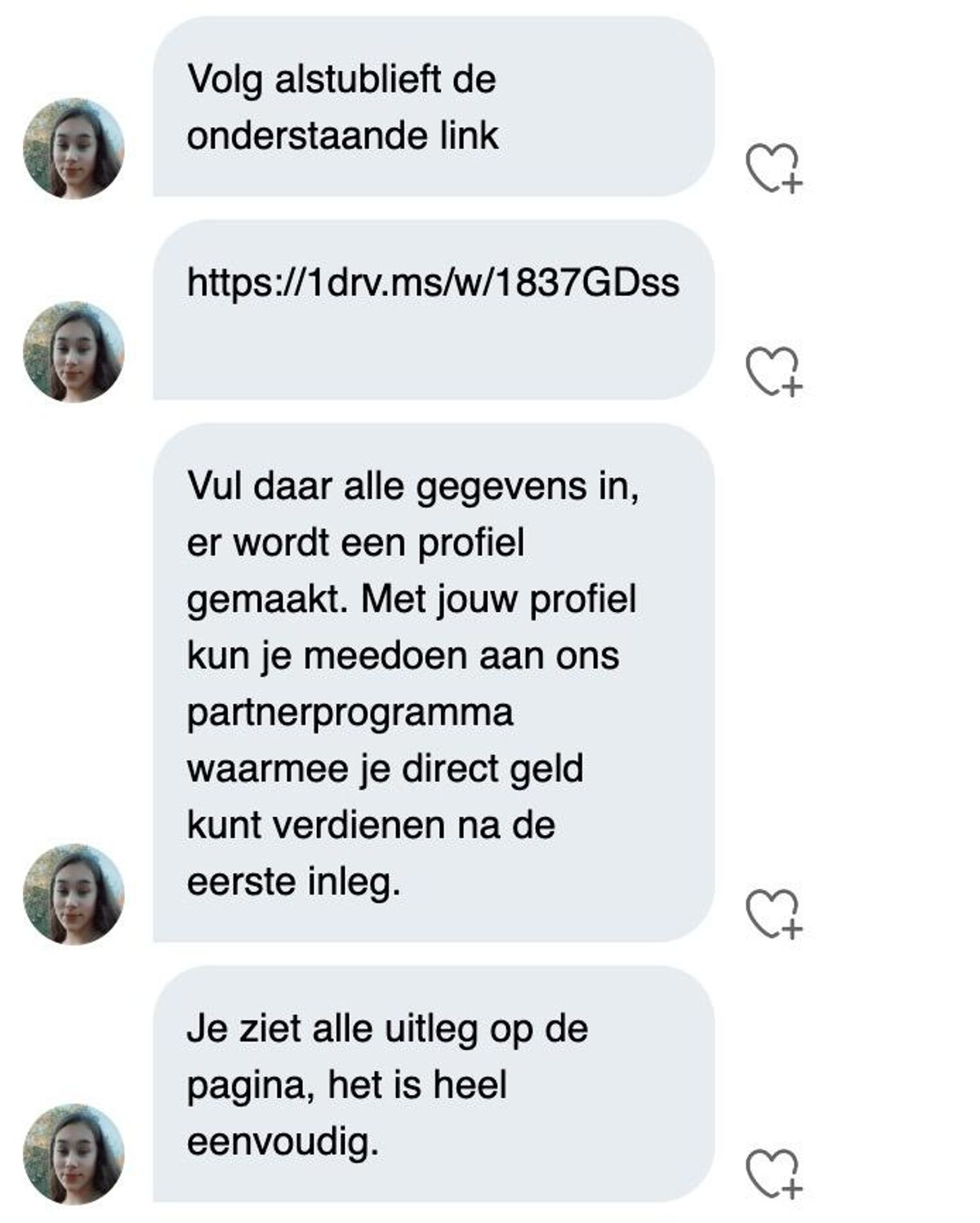Viewport: 980px width, 1223px height.
Task: Click 'Met jouw profiel' text in third message
Action: (499, 600)
